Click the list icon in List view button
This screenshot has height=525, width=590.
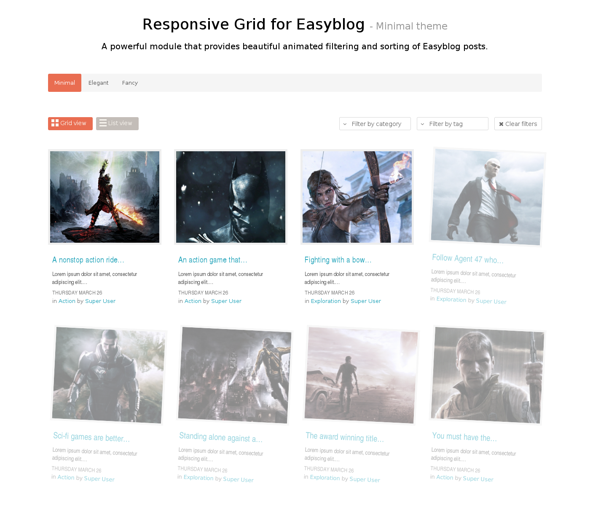103,123
